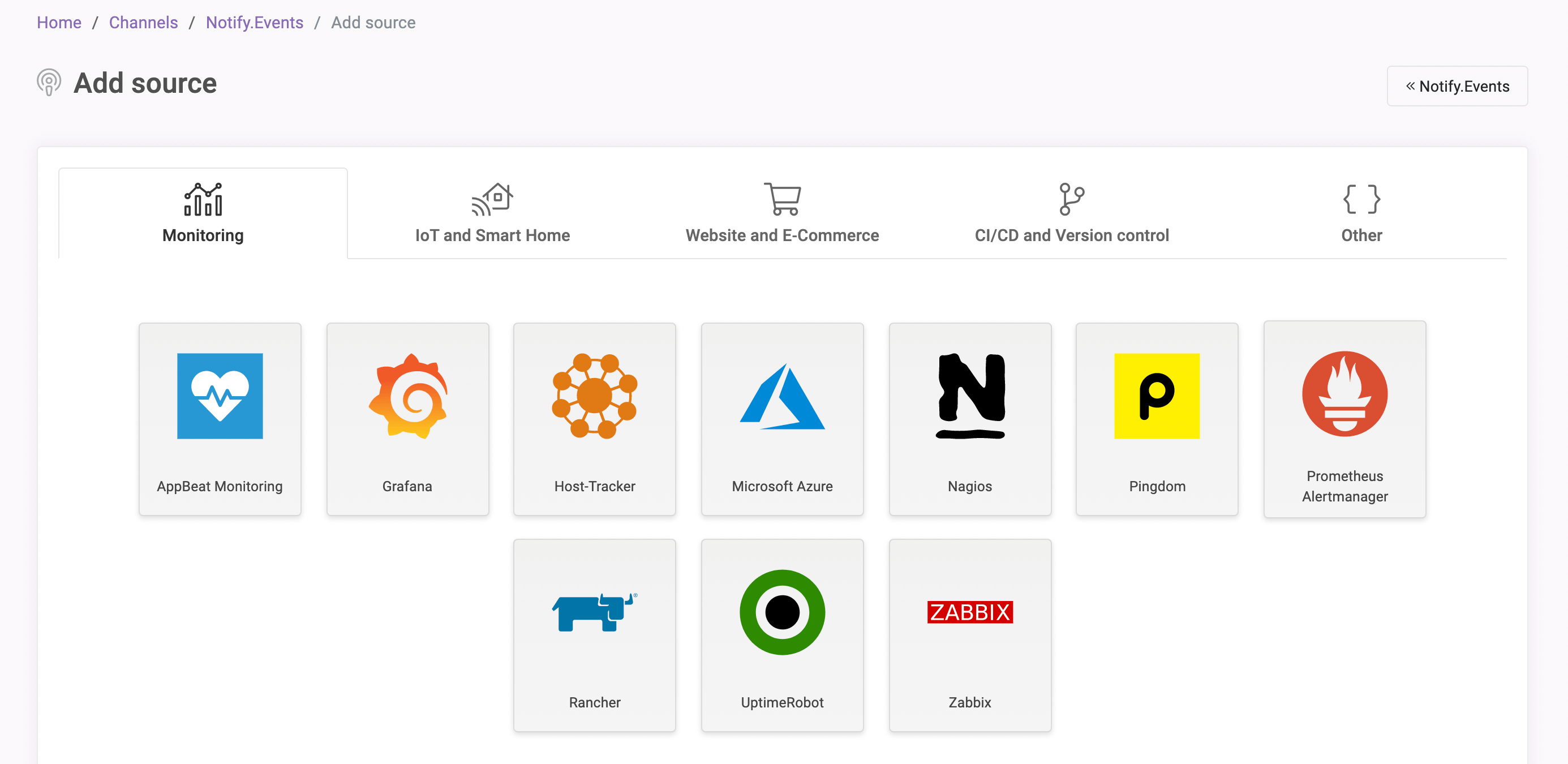Click the UptimeRobot label text
The image size is (1568, 764).
point(782,702)
